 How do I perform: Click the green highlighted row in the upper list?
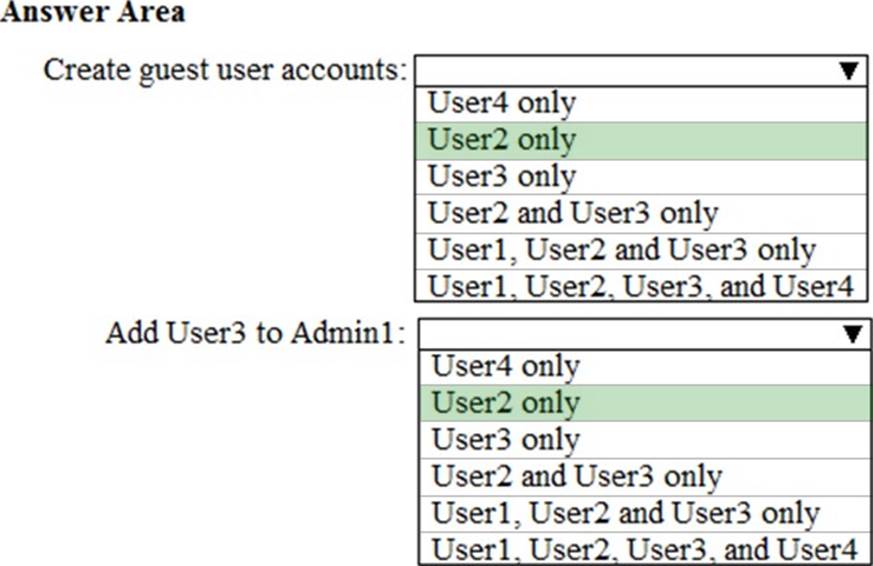(640, 140)
